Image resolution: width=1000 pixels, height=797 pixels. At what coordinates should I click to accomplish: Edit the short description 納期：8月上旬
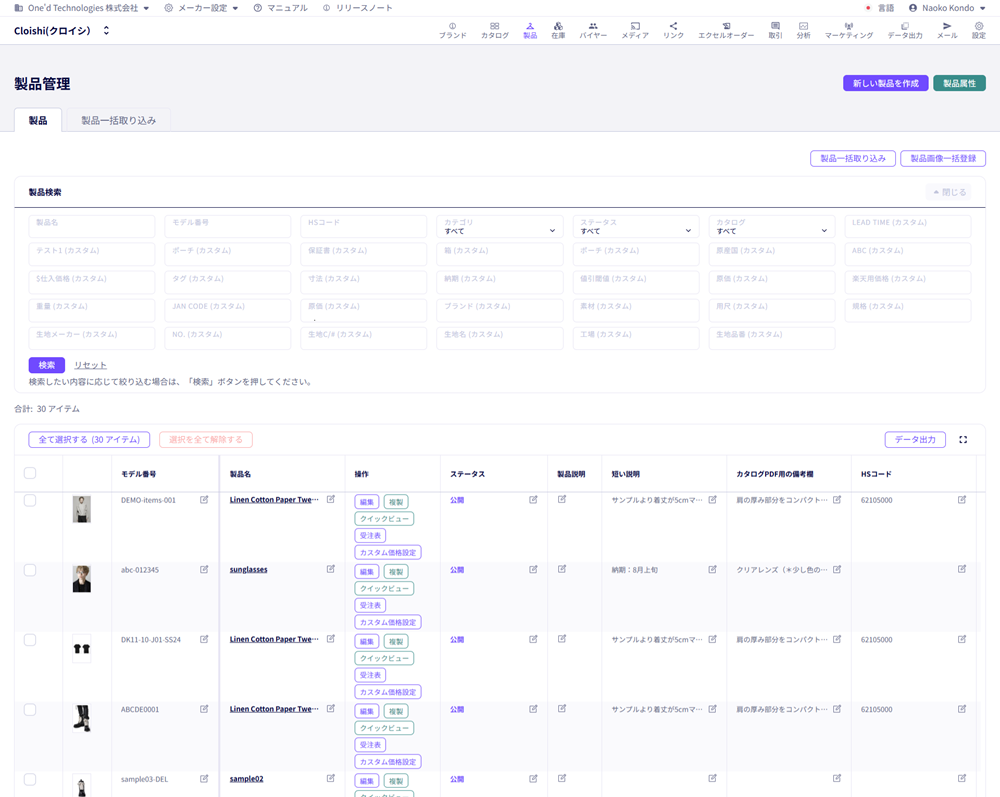[x=712, y=569]
